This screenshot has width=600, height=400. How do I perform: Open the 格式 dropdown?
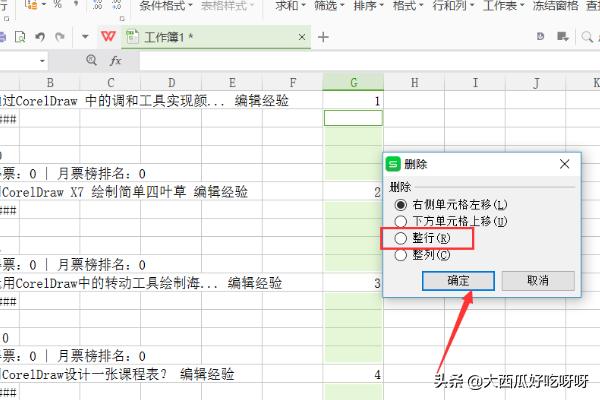(x=408, y=5)
